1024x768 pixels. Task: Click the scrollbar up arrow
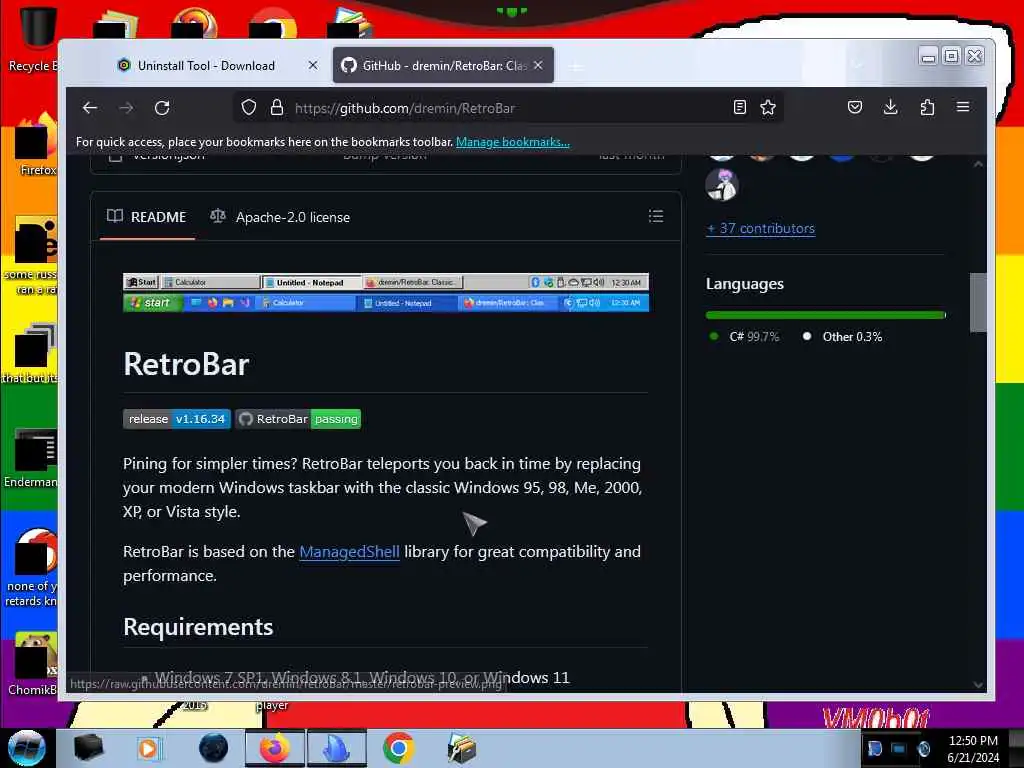(x=978, y=164)
